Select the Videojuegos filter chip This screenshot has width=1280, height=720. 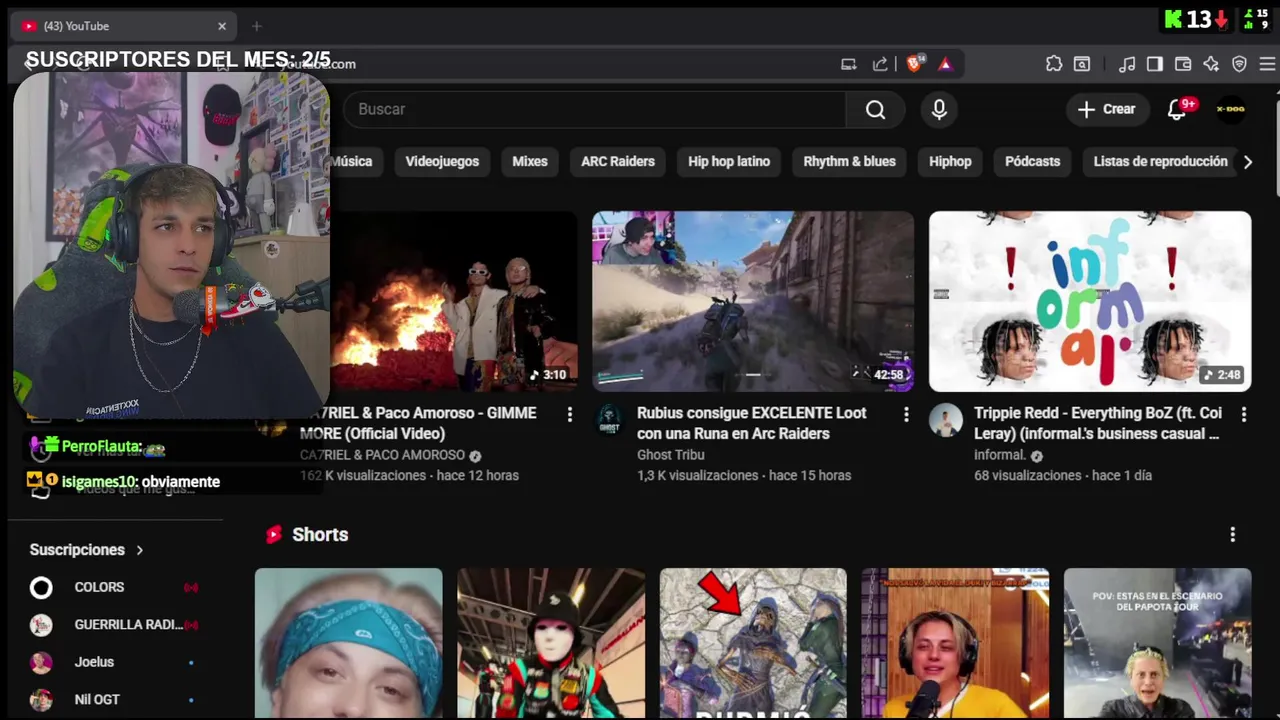442,161
